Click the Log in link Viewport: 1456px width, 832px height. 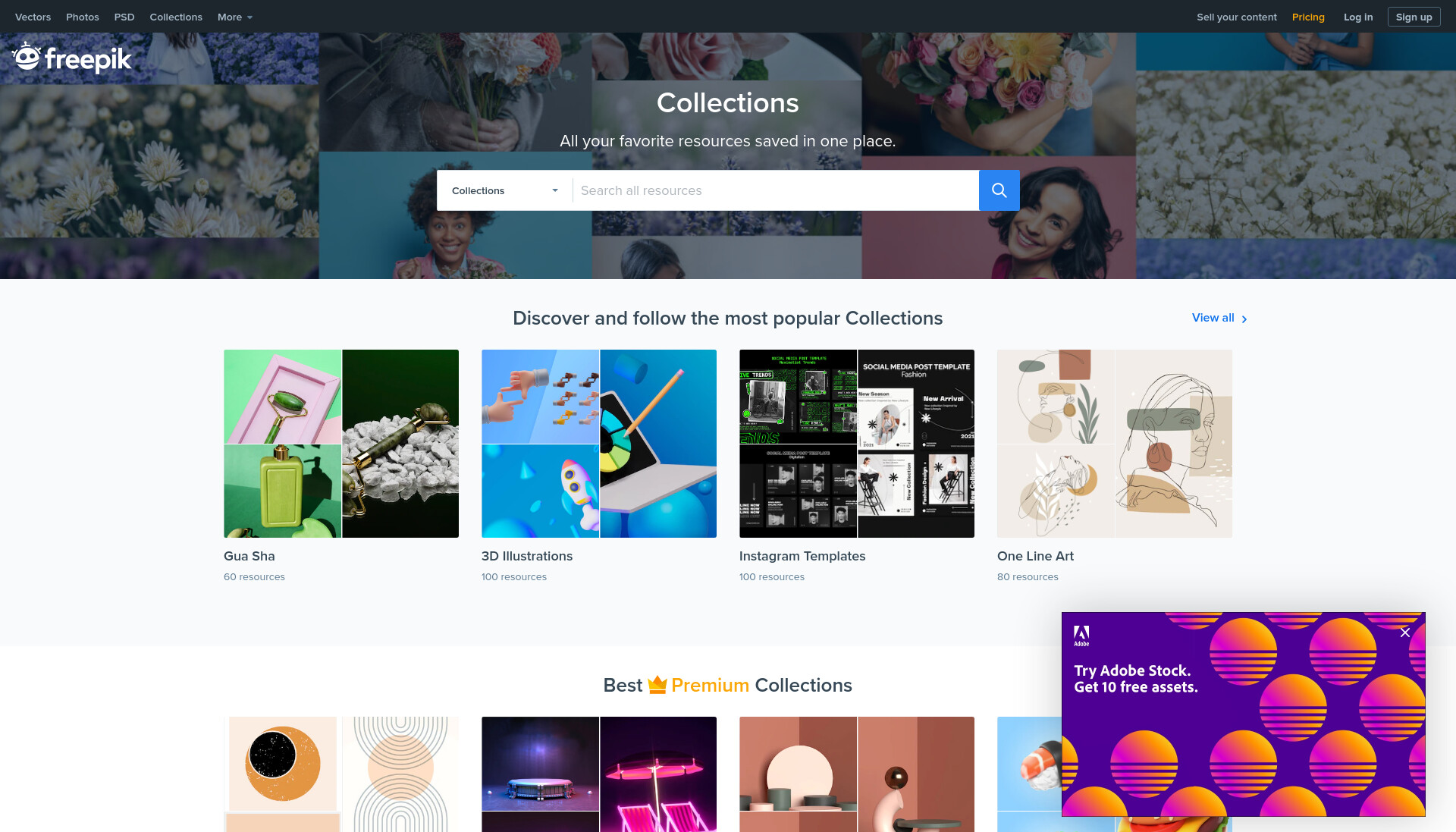click(1357, 17)
